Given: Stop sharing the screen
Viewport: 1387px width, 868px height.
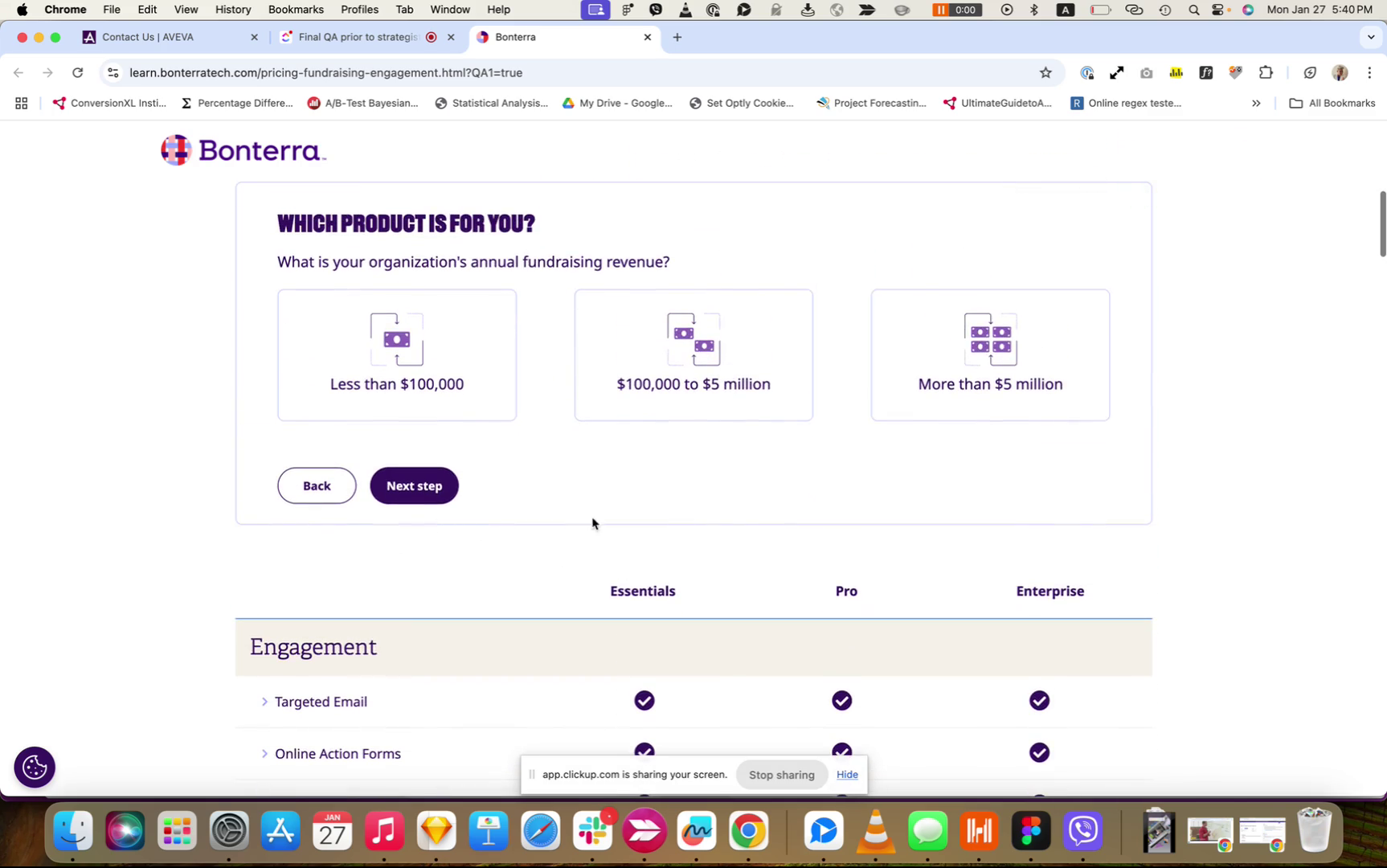Looking at the screenshot, I should click(x=781, y=775).
